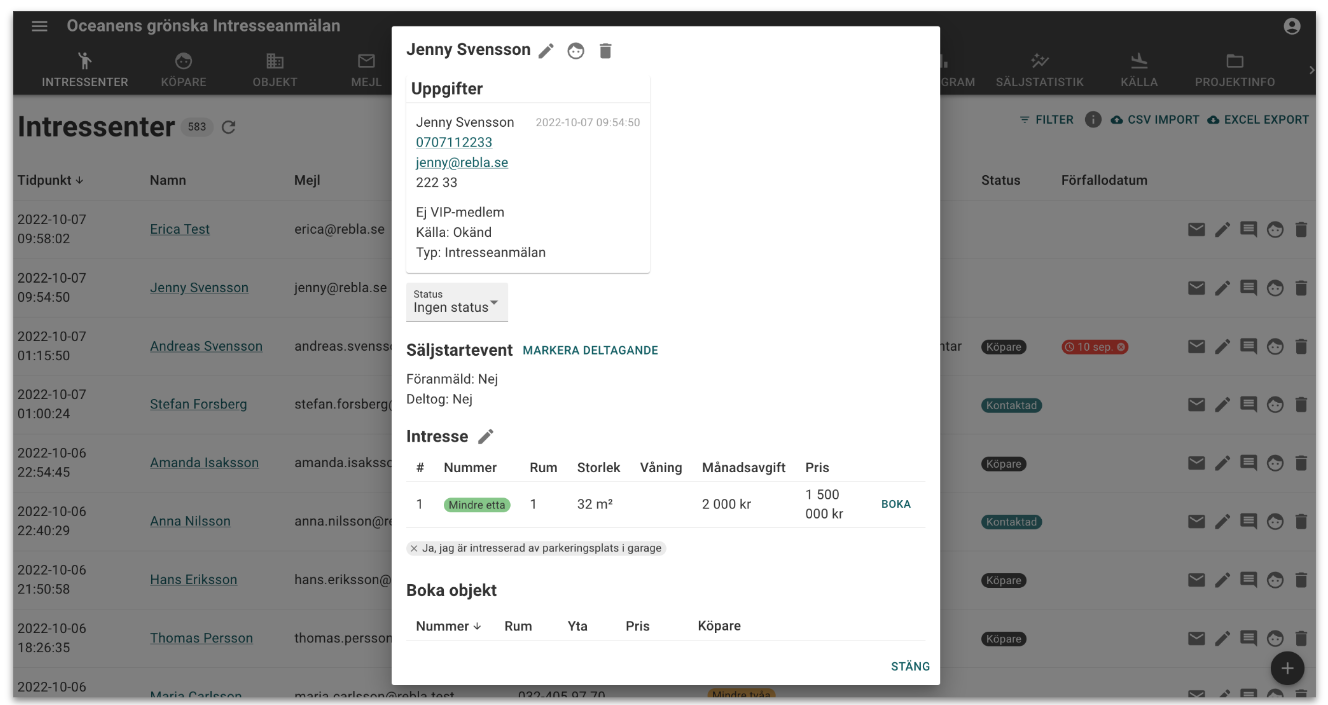Open the hamburger navigation menu
Screen dimensions: 1328x705
click(39, 26)
